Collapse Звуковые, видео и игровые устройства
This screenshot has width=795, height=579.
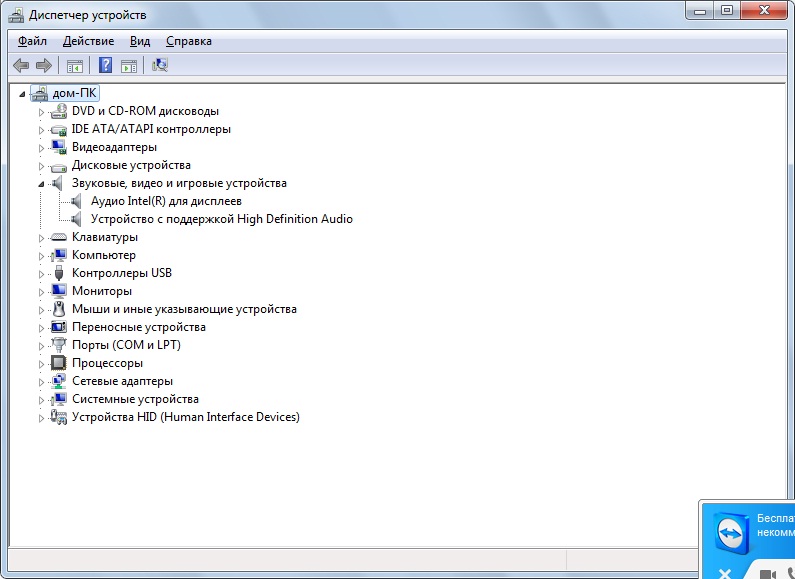click(41, 184)
